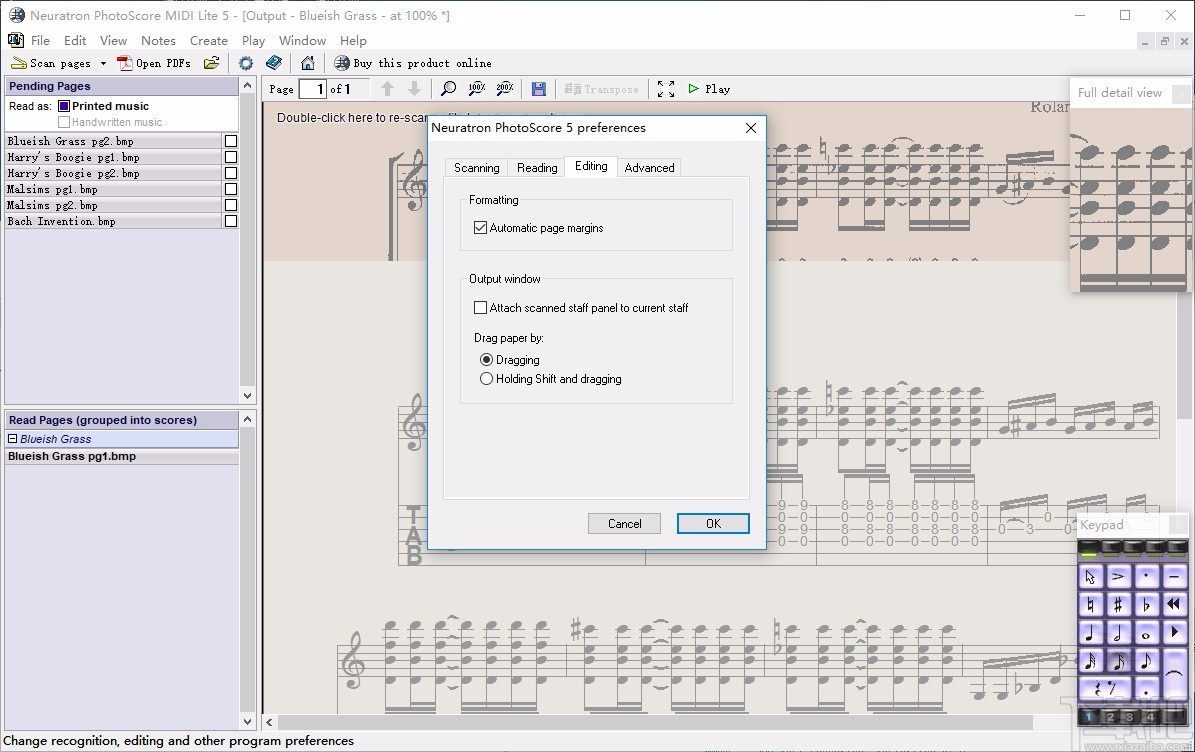Open the Scan pages dropdown arrow

103,63
